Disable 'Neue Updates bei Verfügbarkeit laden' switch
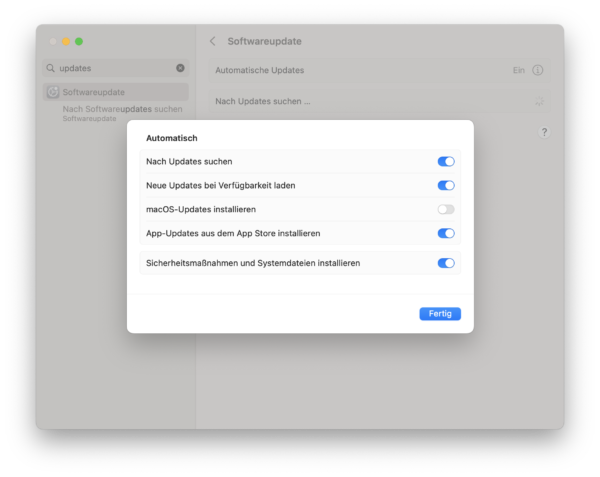This screenshot has width=600, height=477. 446,186
